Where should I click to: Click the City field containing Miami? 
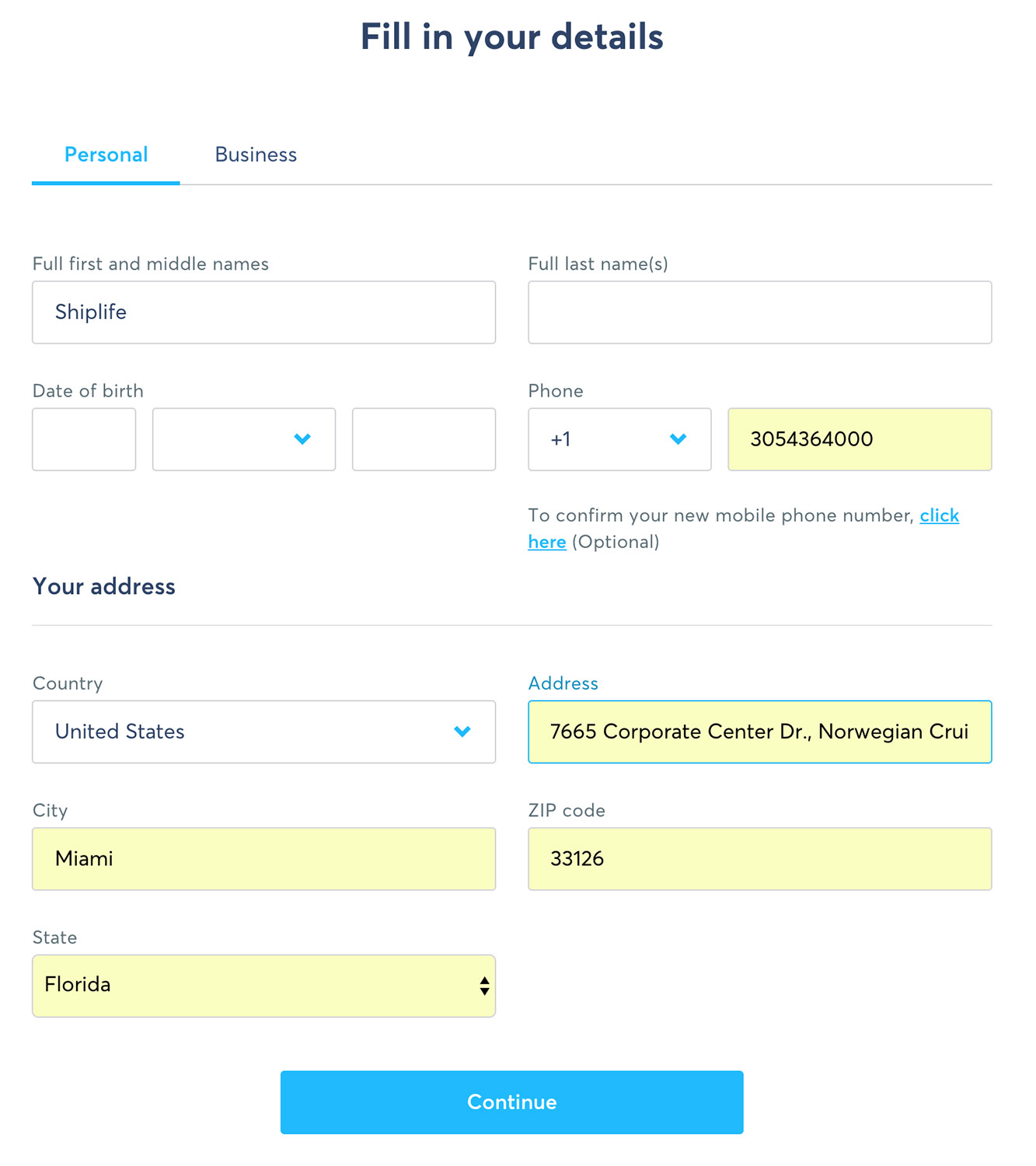[263, 859]
